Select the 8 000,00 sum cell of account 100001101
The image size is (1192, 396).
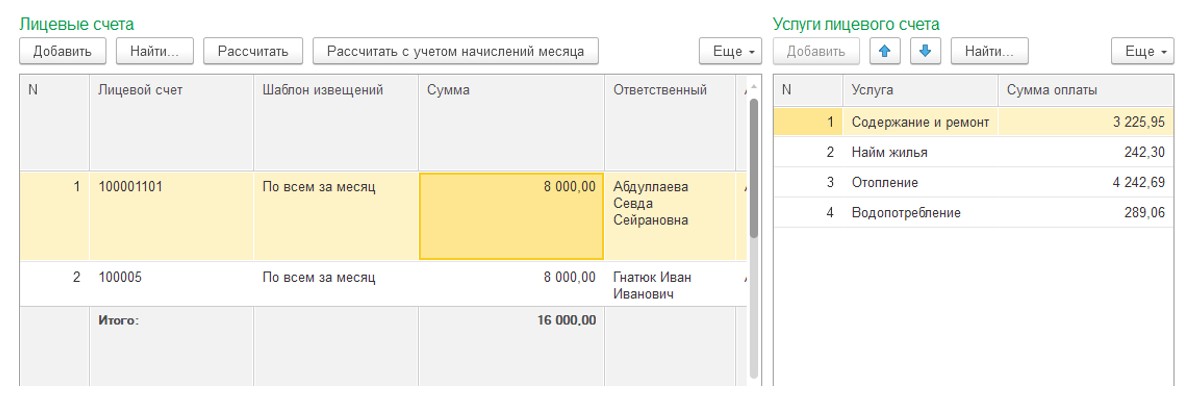click(511, 216)
